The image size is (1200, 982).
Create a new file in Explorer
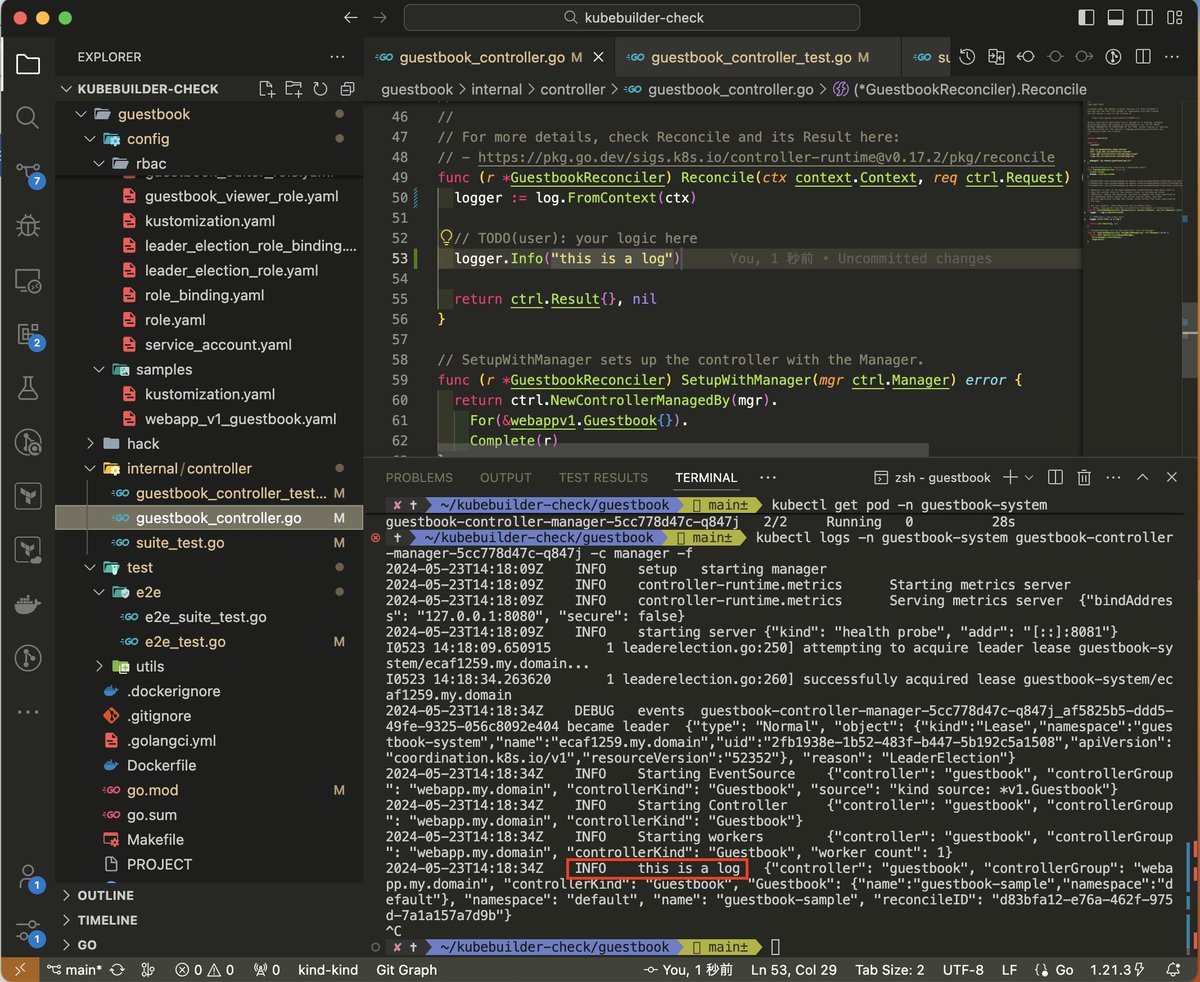[x=267, y=89]
